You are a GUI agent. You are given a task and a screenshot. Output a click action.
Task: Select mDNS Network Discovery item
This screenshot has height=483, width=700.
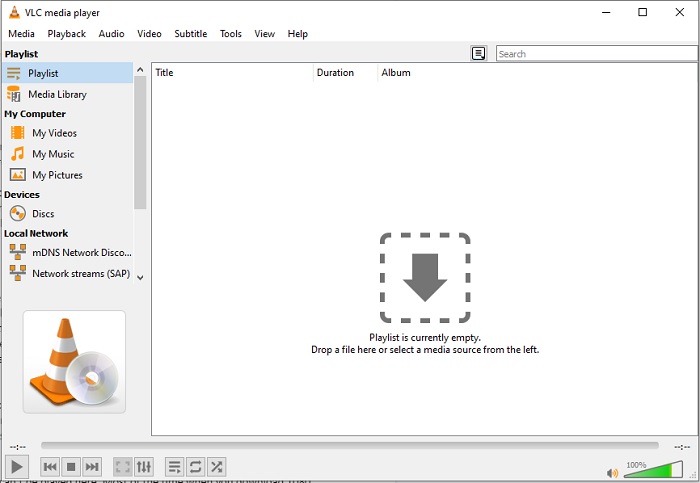pos(68,253)
